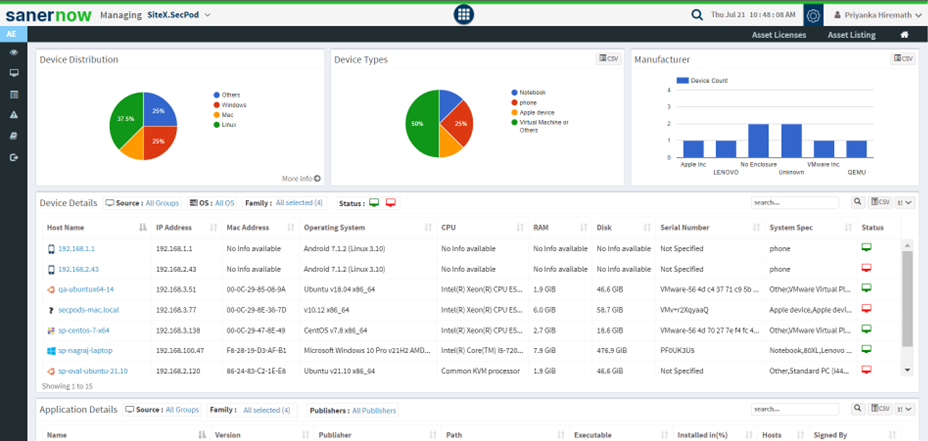Sort devices by Operating System column
Screen dimensions: 928x441
click(x=368, y=227)
